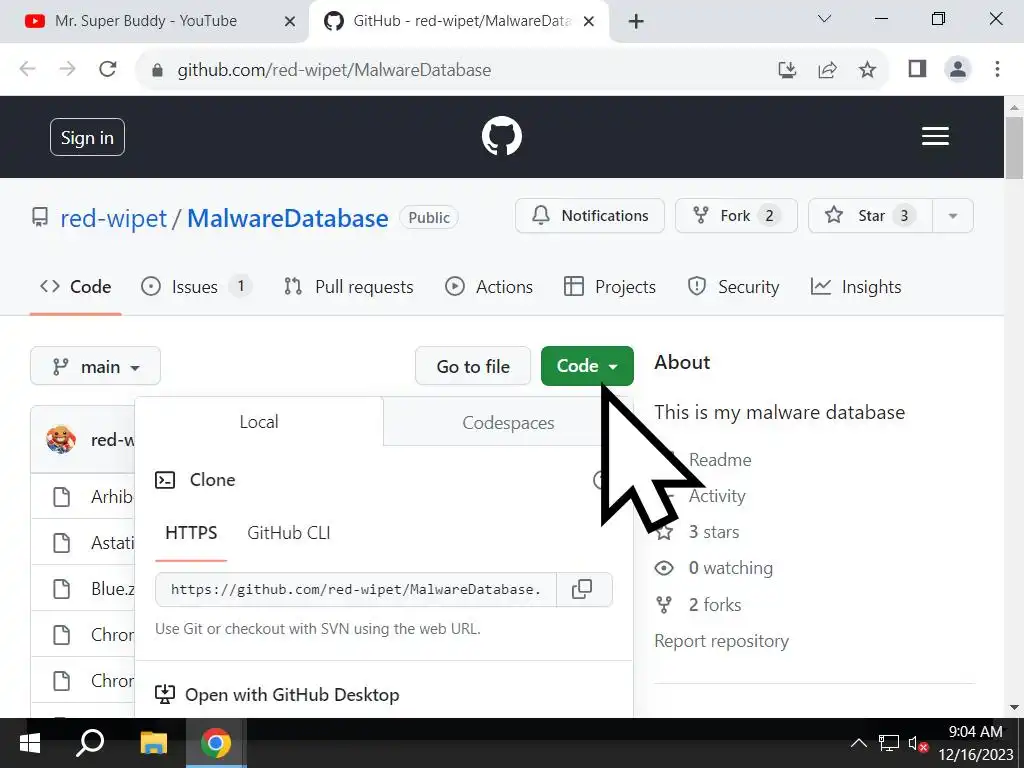The height and width of the screenshot is (768, 1024).
Task: Click file icon next to Astati
Action: [x=61, y=542]
